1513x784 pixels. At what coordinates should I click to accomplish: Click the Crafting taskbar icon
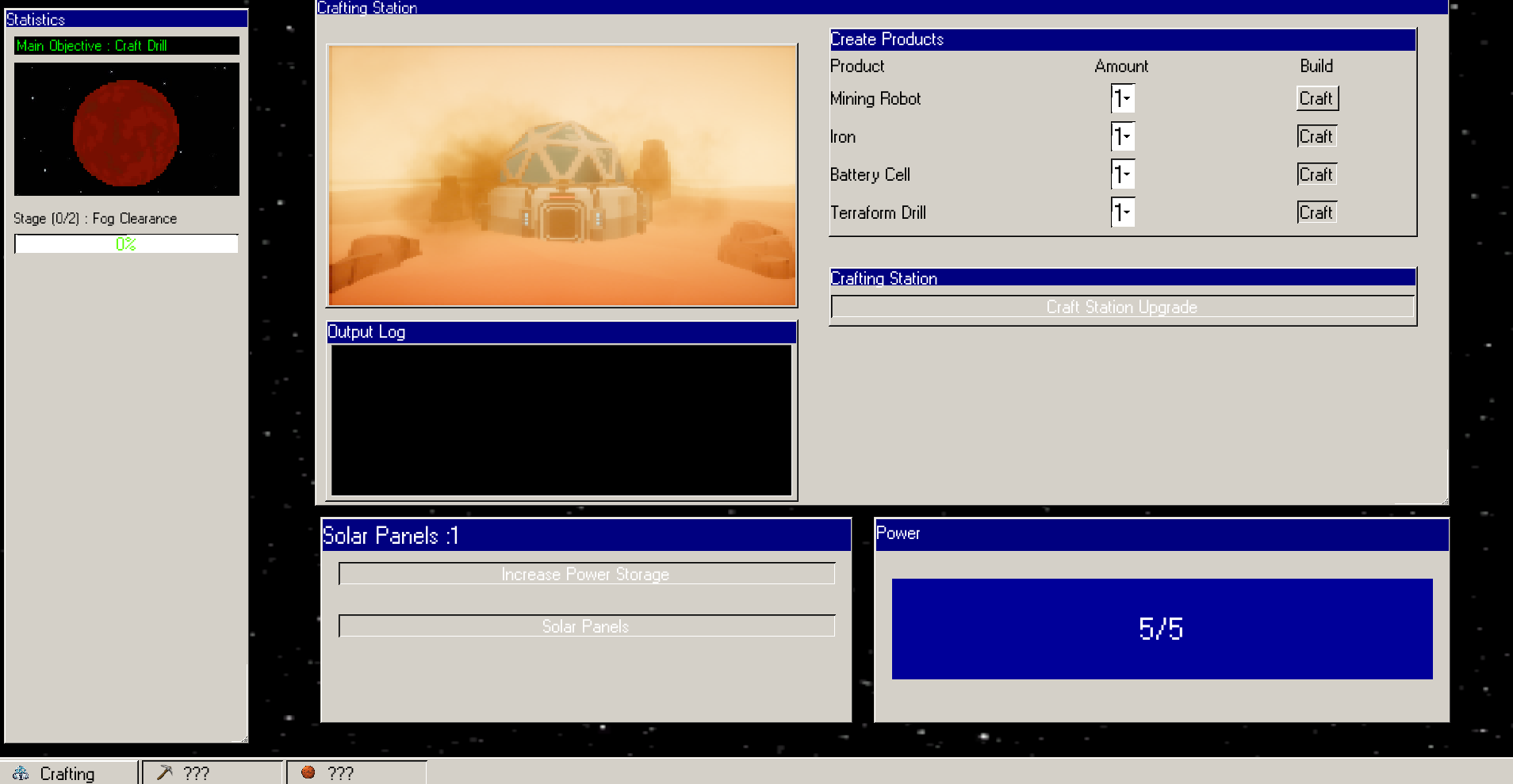[21, 773]
